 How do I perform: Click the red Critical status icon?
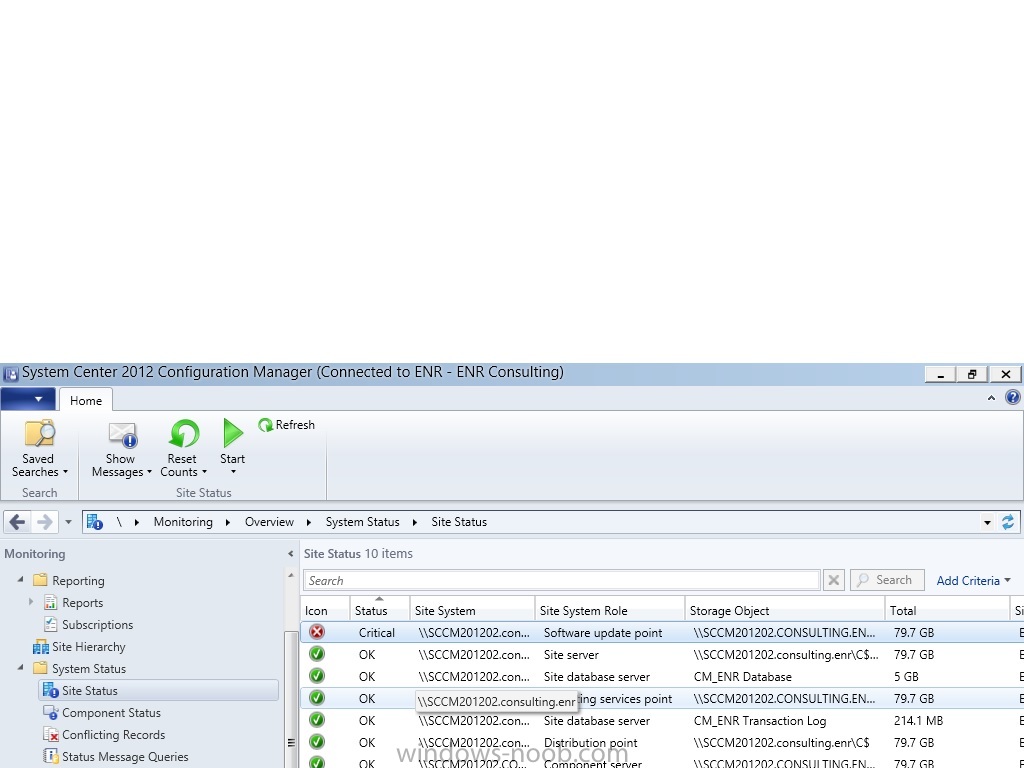point(317,632)
